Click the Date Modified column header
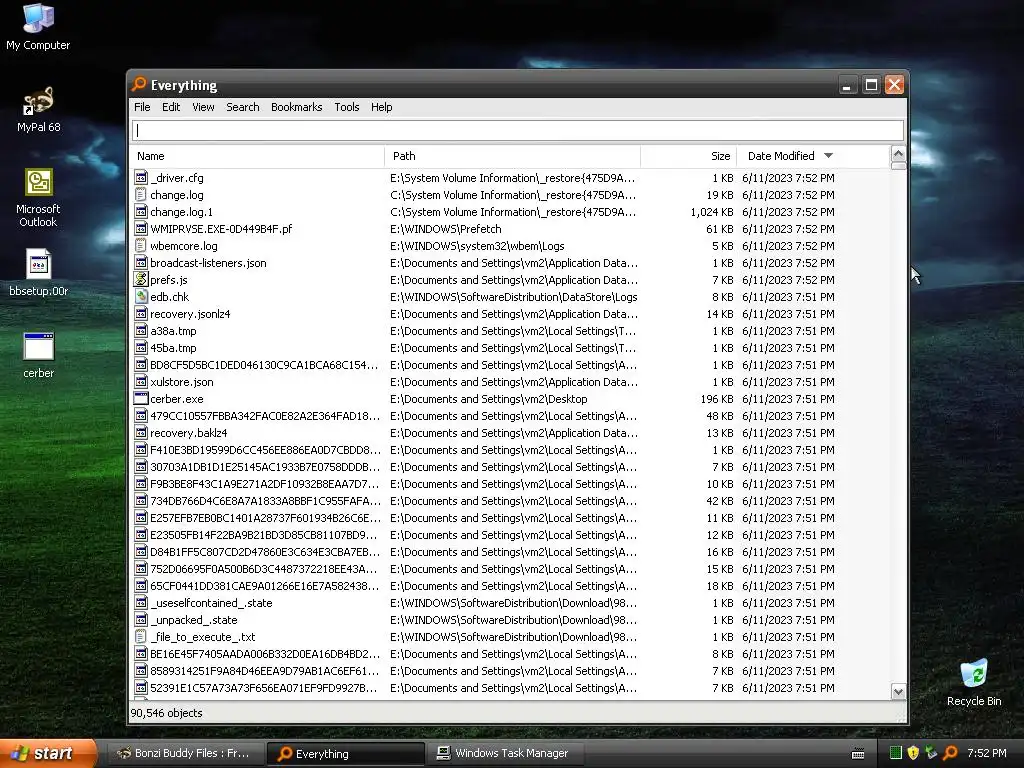 [x=813, y=156]
